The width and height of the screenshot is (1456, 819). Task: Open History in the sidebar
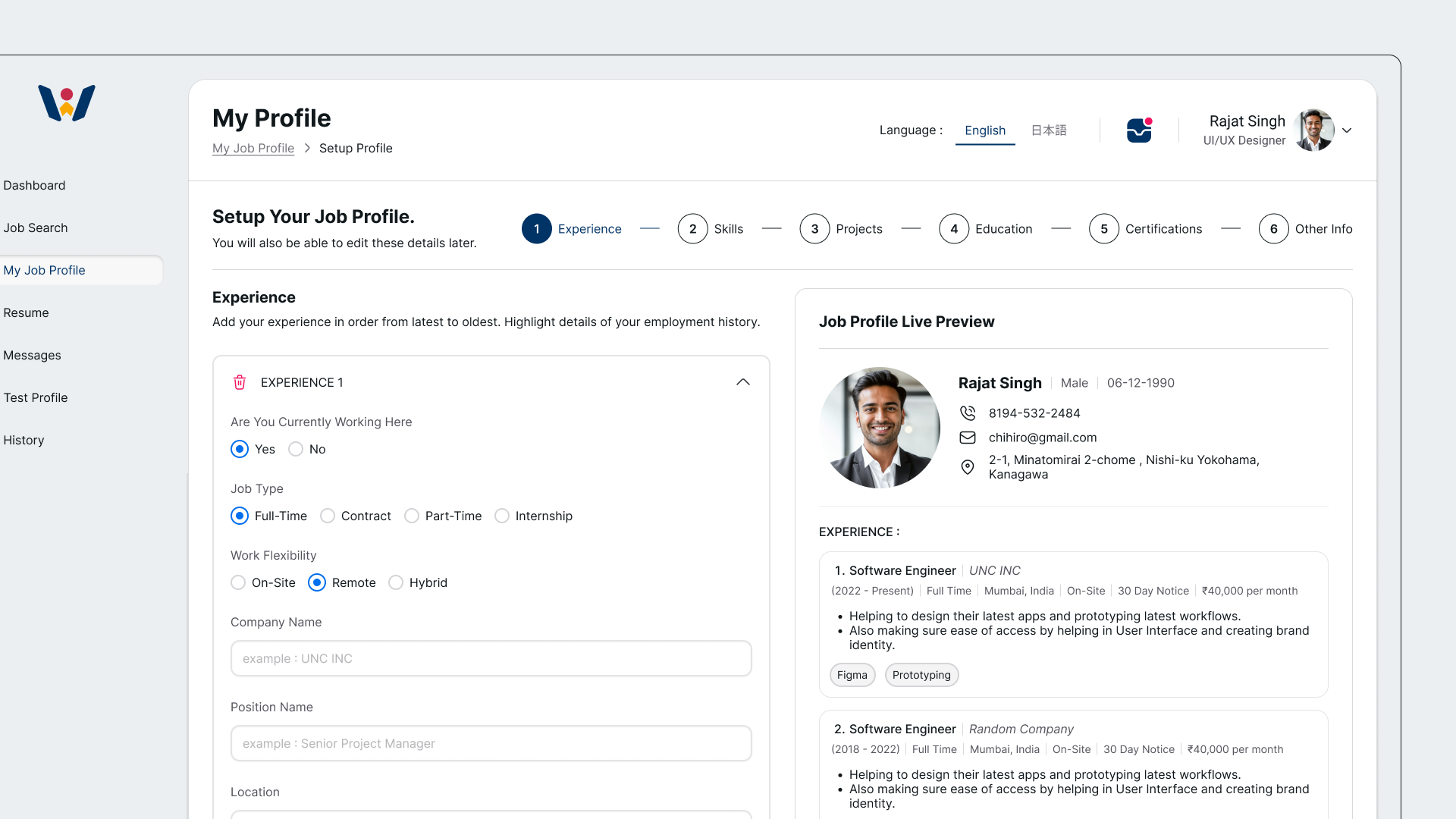pos(24,440)
